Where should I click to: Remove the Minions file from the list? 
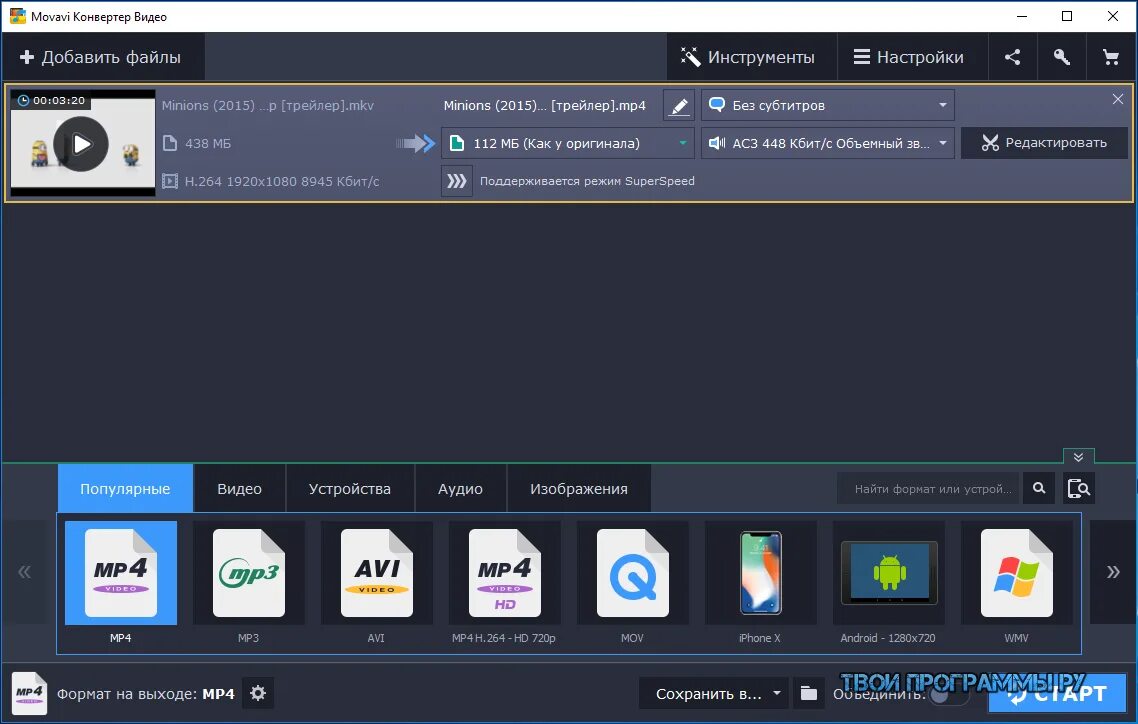point(1118,99)
